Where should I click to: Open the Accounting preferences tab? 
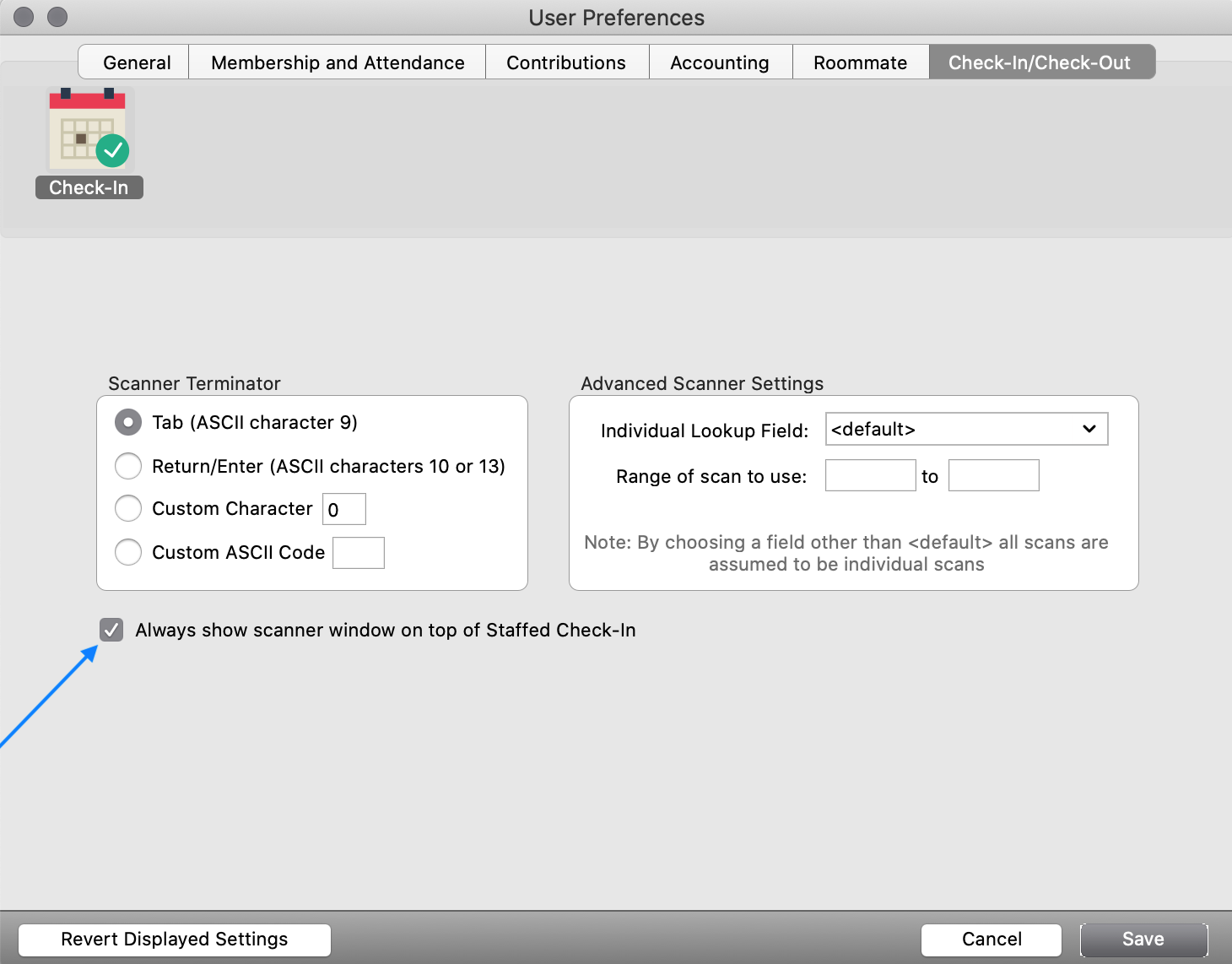[x=719, y=62]
